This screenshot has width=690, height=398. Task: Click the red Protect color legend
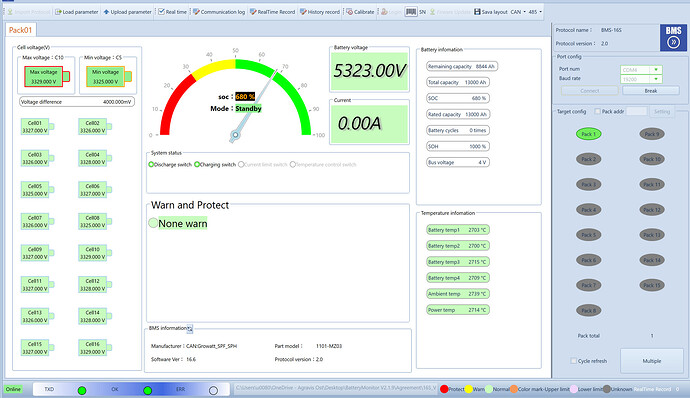click(444, 389)
